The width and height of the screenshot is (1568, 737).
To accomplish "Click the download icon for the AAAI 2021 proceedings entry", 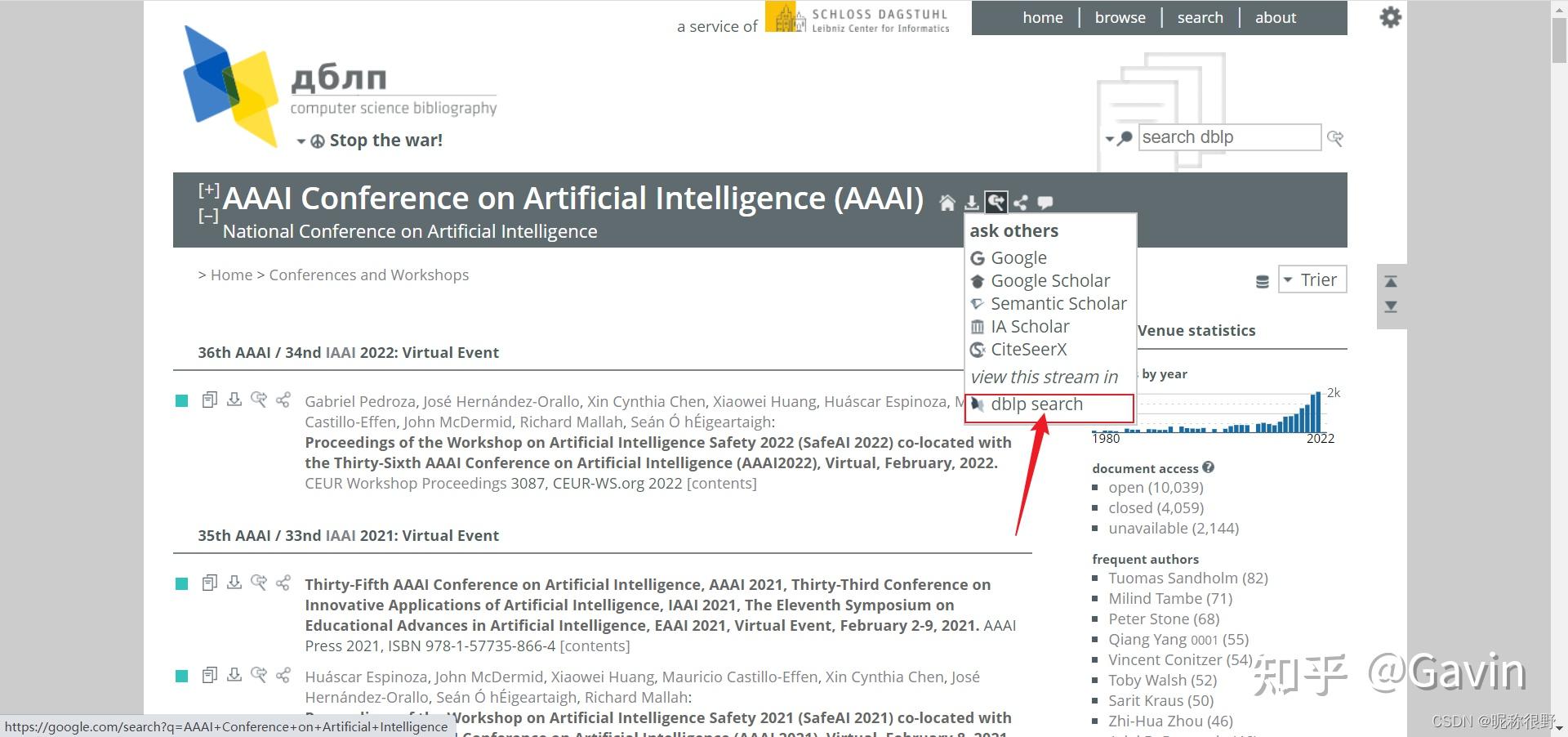I will (x=234, y=583).
